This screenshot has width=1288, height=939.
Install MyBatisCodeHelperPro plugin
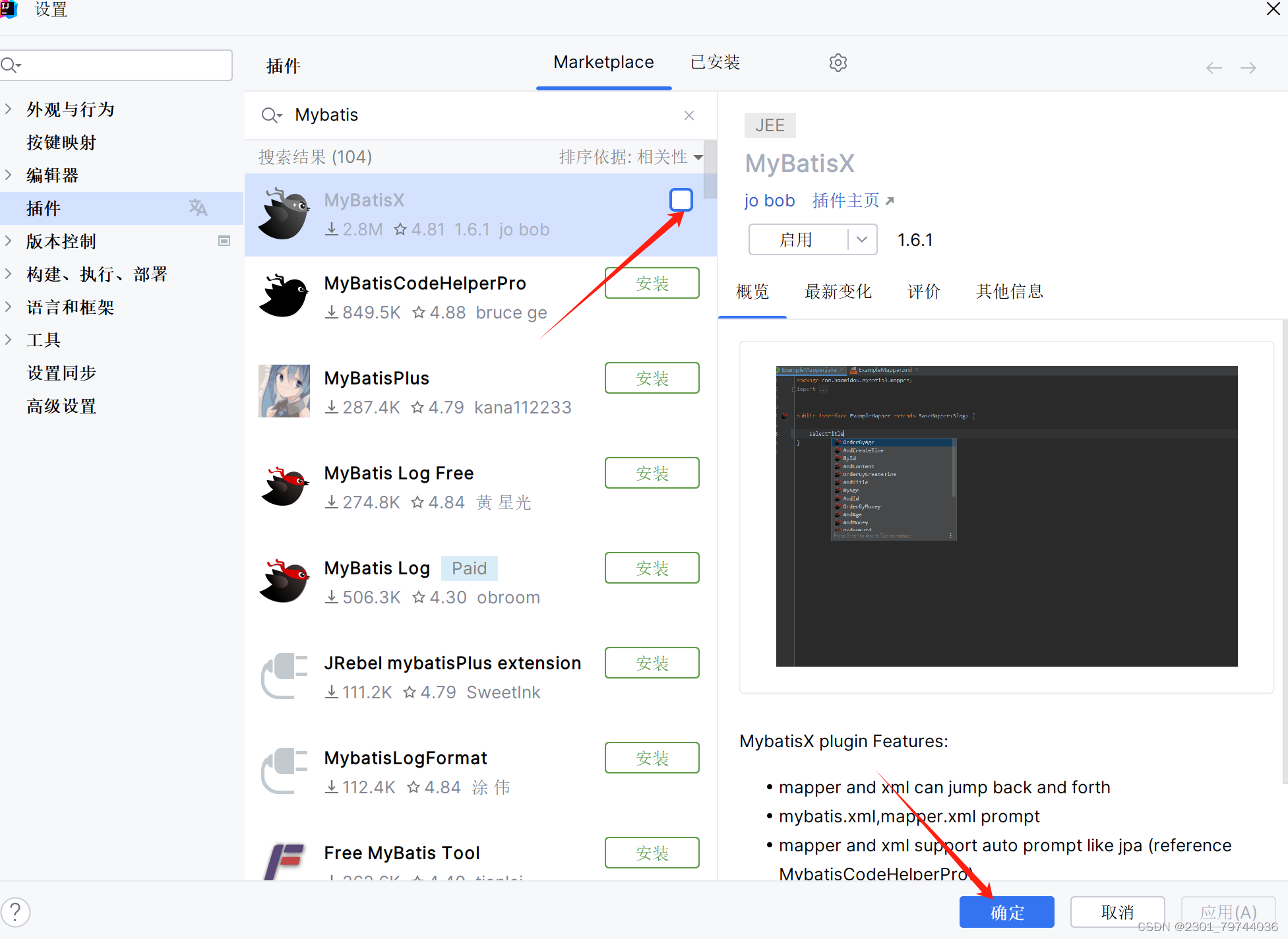652,283
